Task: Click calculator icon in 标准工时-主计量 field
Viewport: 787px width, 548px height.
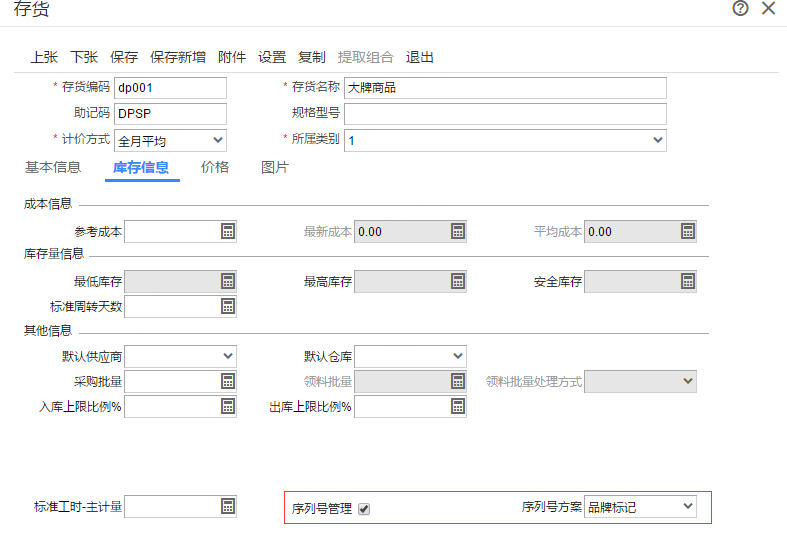Action: [x=228, y=506]
